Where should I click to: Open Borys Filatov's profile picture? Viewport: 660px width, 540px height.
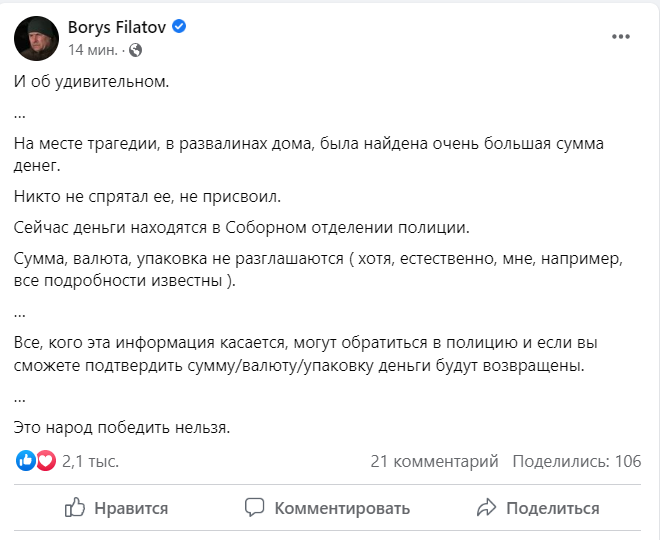(x=35, y=38)
